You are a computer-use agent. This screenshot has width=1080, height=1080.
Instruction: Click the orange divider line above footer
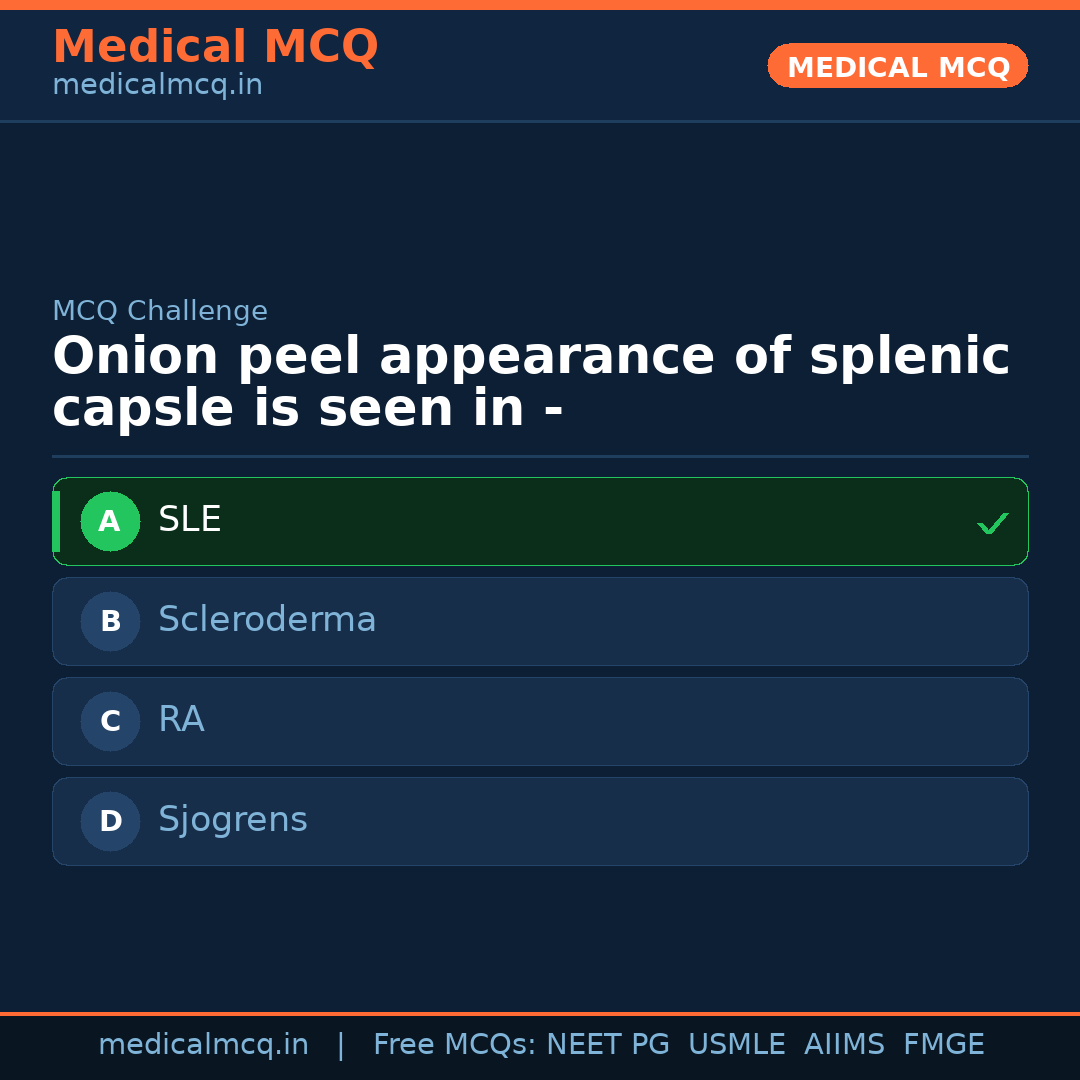pyautogui.click(x=540, y=1009)
